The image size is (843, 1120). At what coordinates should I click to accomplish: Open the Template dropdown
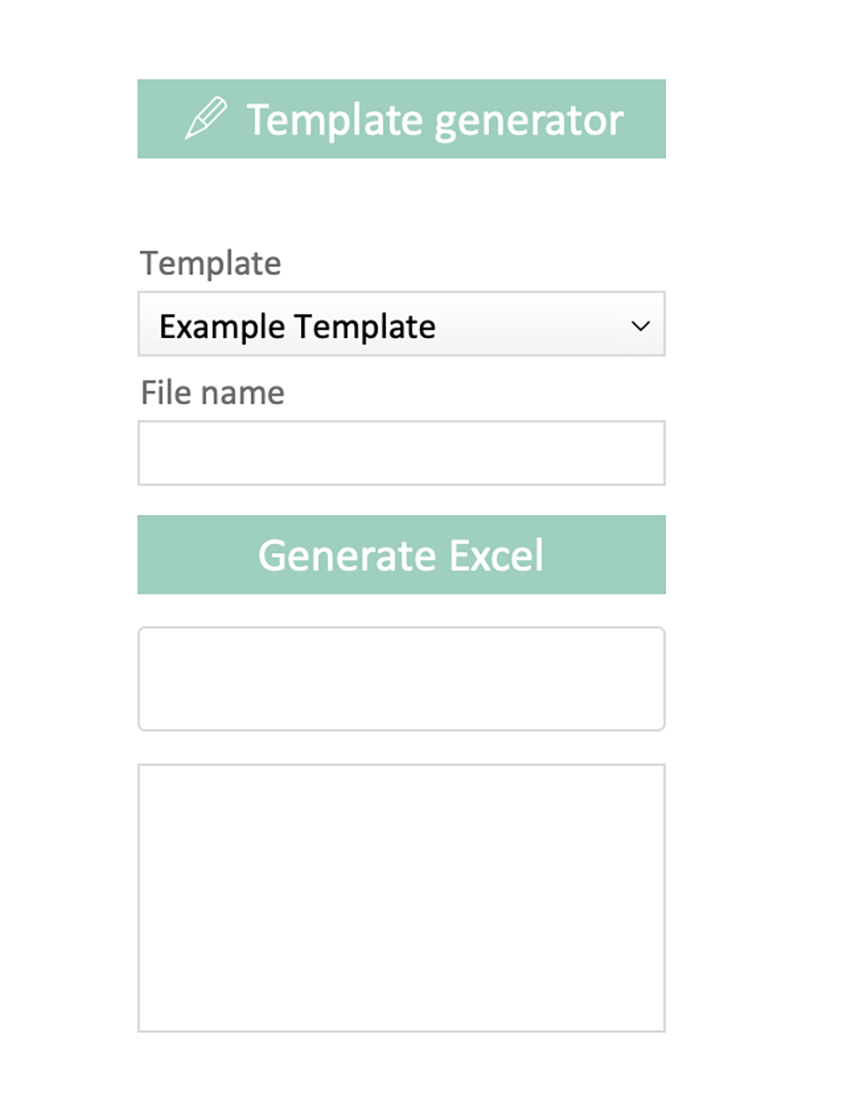coord(401,324)
